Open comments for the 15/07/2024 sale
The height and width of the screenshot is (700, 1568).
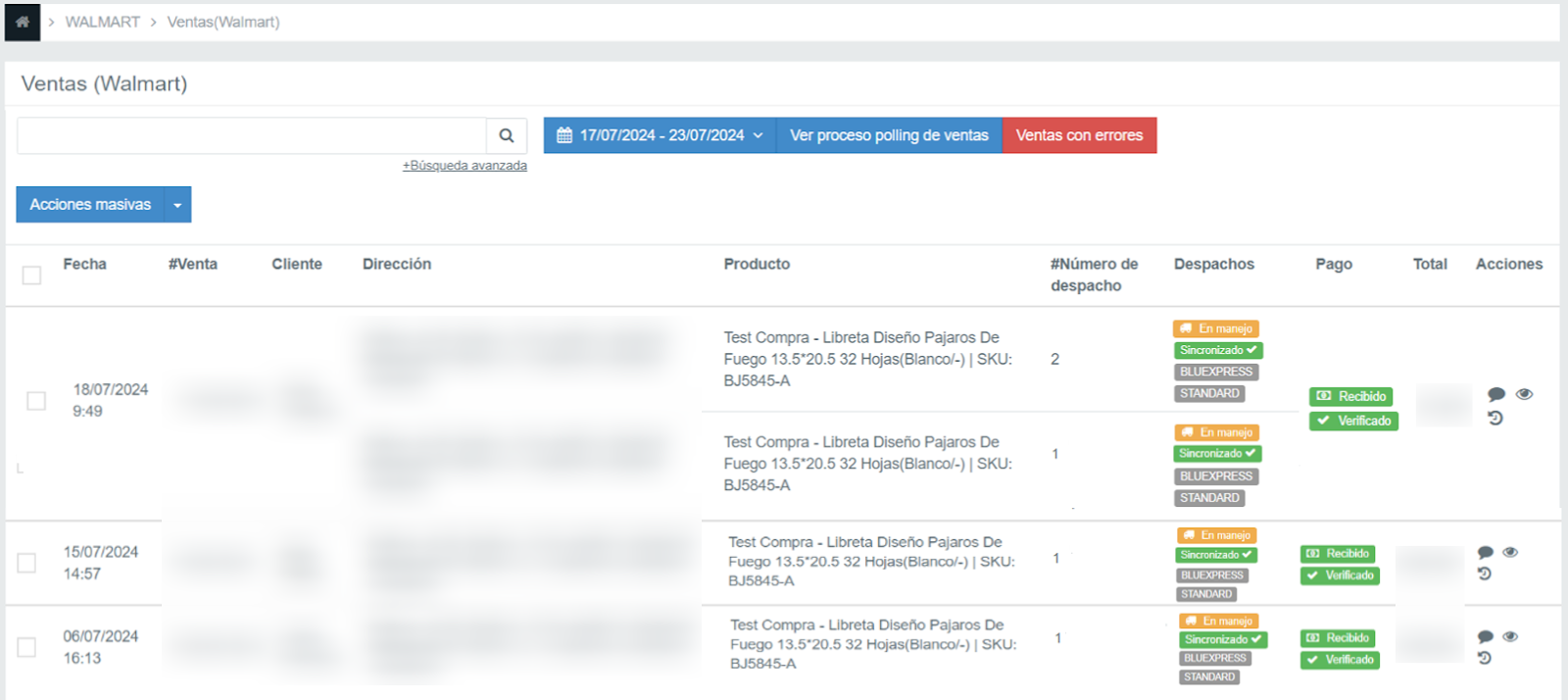point(1486,552)
